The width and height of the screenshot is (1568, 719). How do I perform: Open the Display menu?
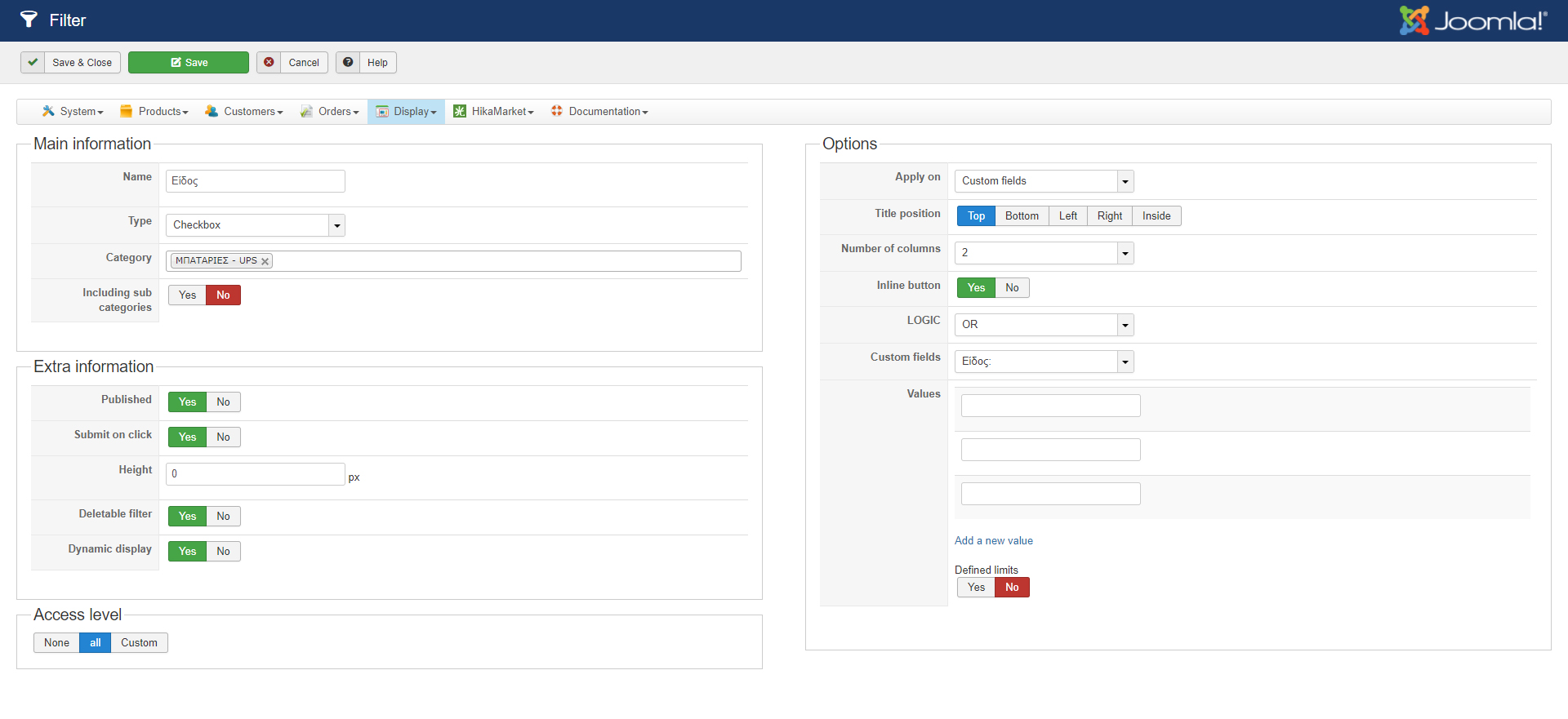click(x=406, y=111)
